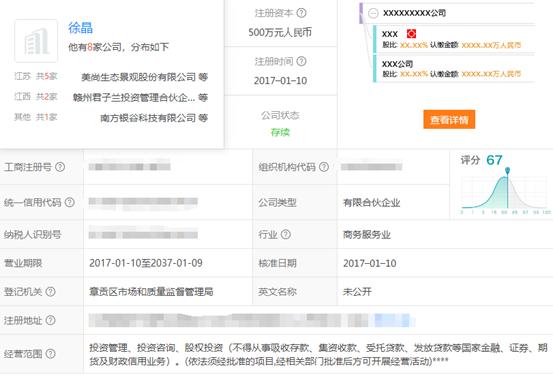Click the 经营范围 help icon
Viewport: 553px width, 379px height.
(x=51, y=354)
